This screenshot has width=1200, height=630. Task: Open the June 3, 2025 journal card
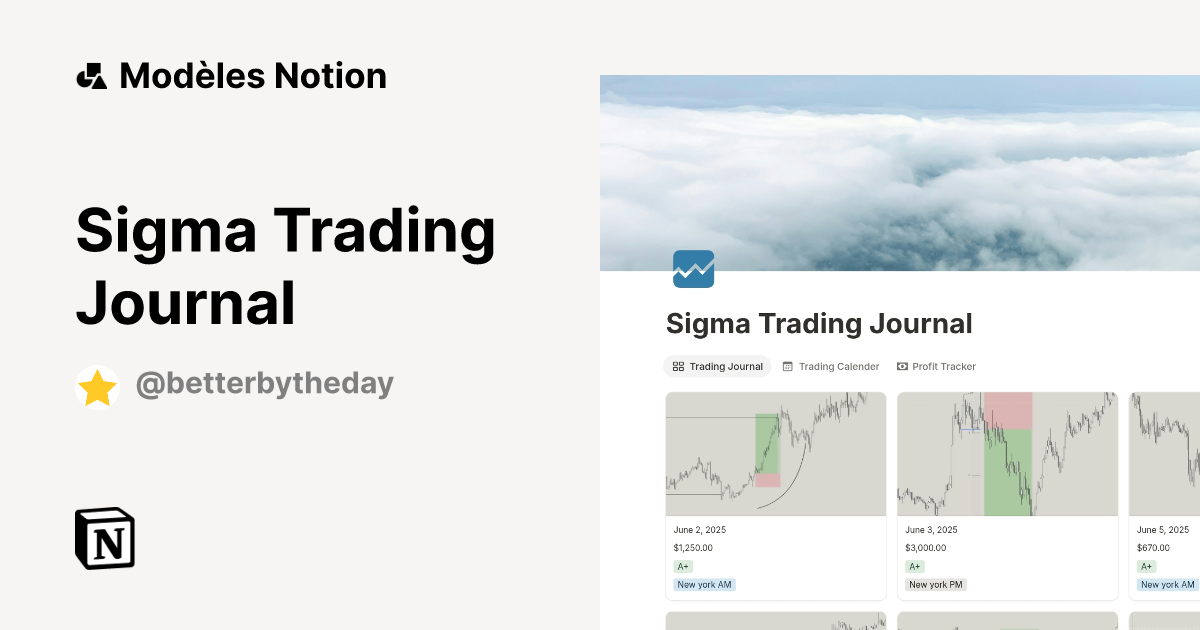point(1007,453)
